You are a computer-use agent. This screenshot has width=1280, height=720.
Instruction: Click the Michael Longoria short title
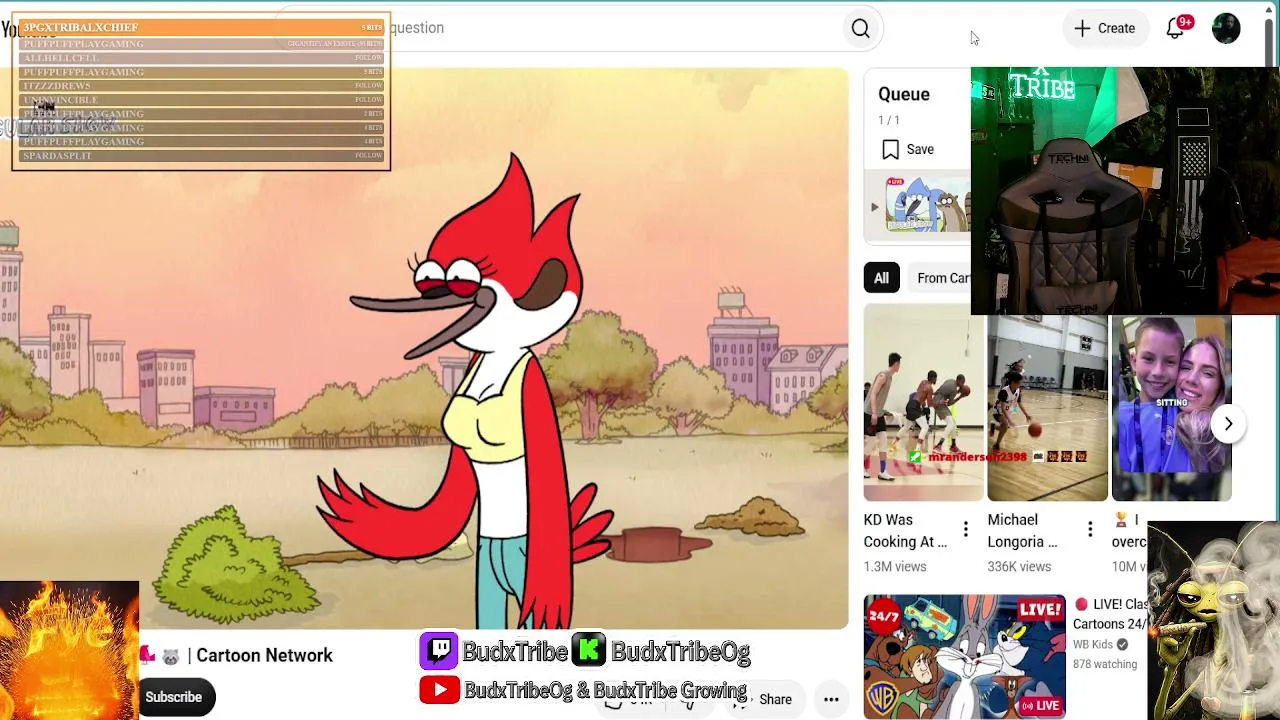coord(1022,531)
